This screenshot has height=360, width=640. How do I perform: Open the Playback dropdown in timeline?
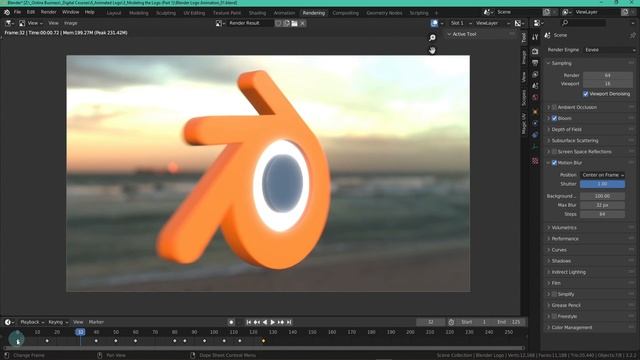pos(32,322)
